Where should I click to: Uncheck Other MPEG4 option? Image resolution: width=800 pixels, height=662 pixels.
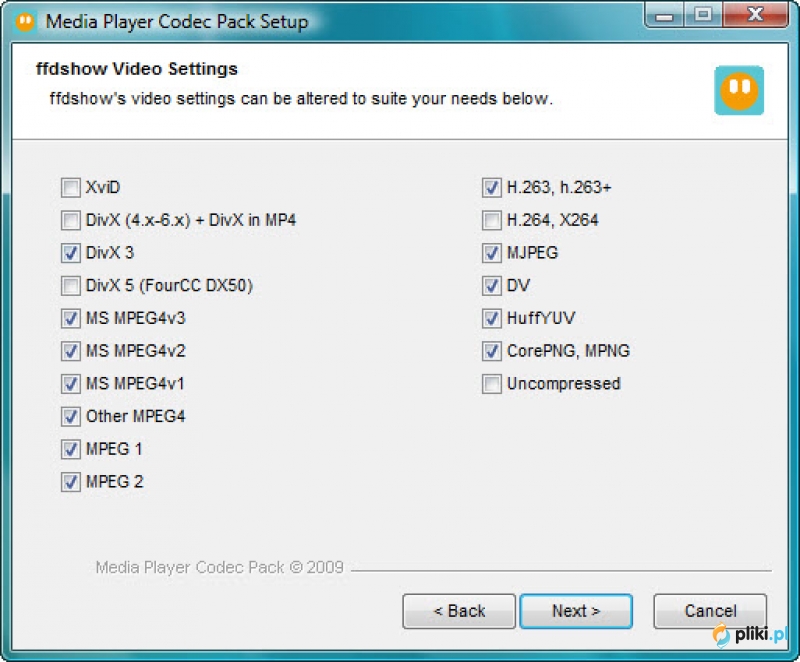(x=70, y=416)
